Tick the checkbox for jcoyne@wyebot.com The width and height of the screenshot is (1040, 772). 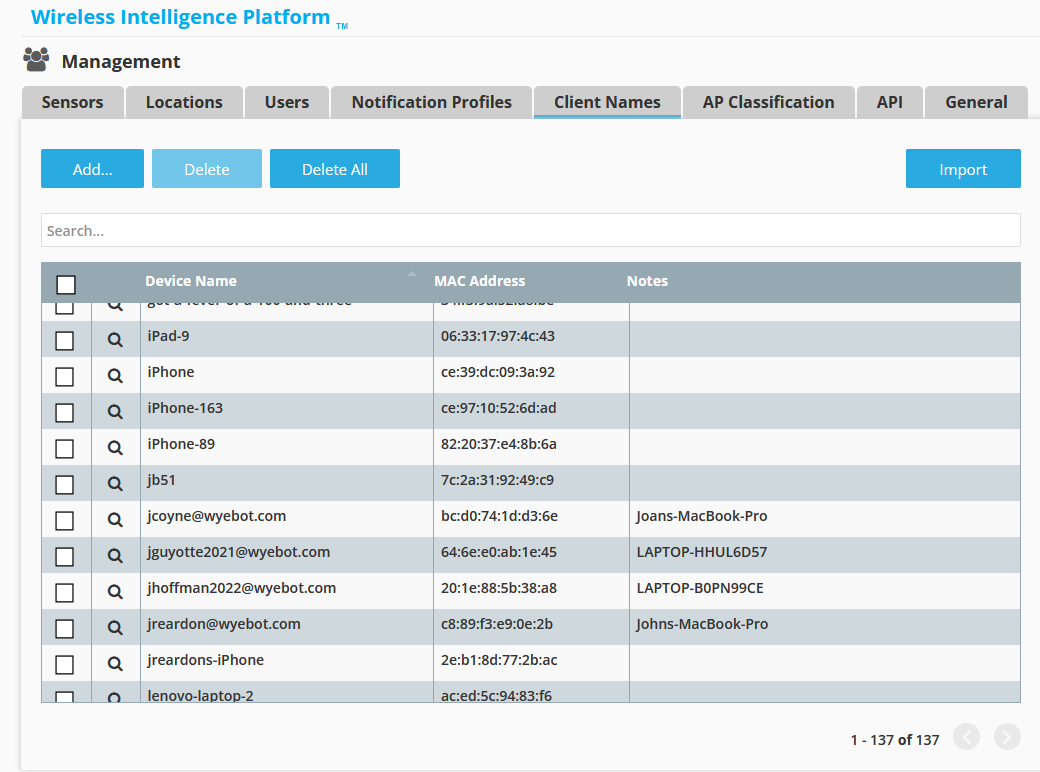pyautogui.click(x=64, y=521)
